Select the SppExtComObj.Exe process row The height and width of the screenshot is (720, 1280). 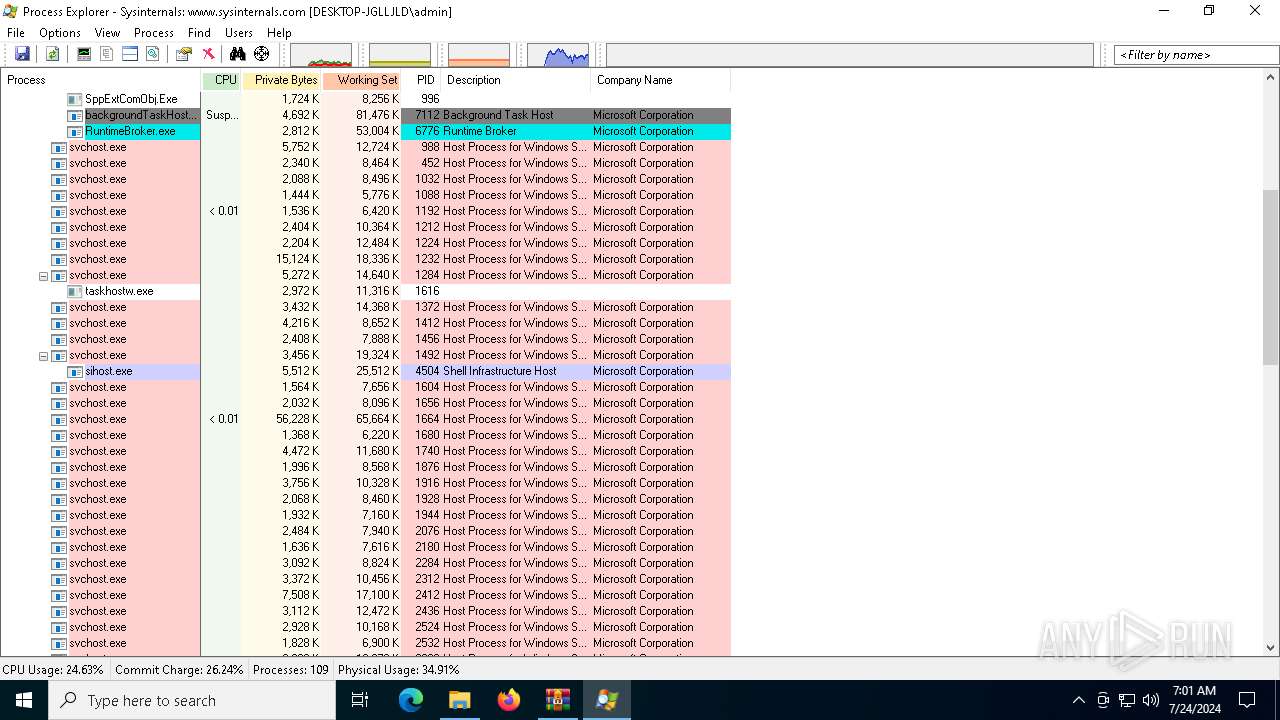click(365, 99)
